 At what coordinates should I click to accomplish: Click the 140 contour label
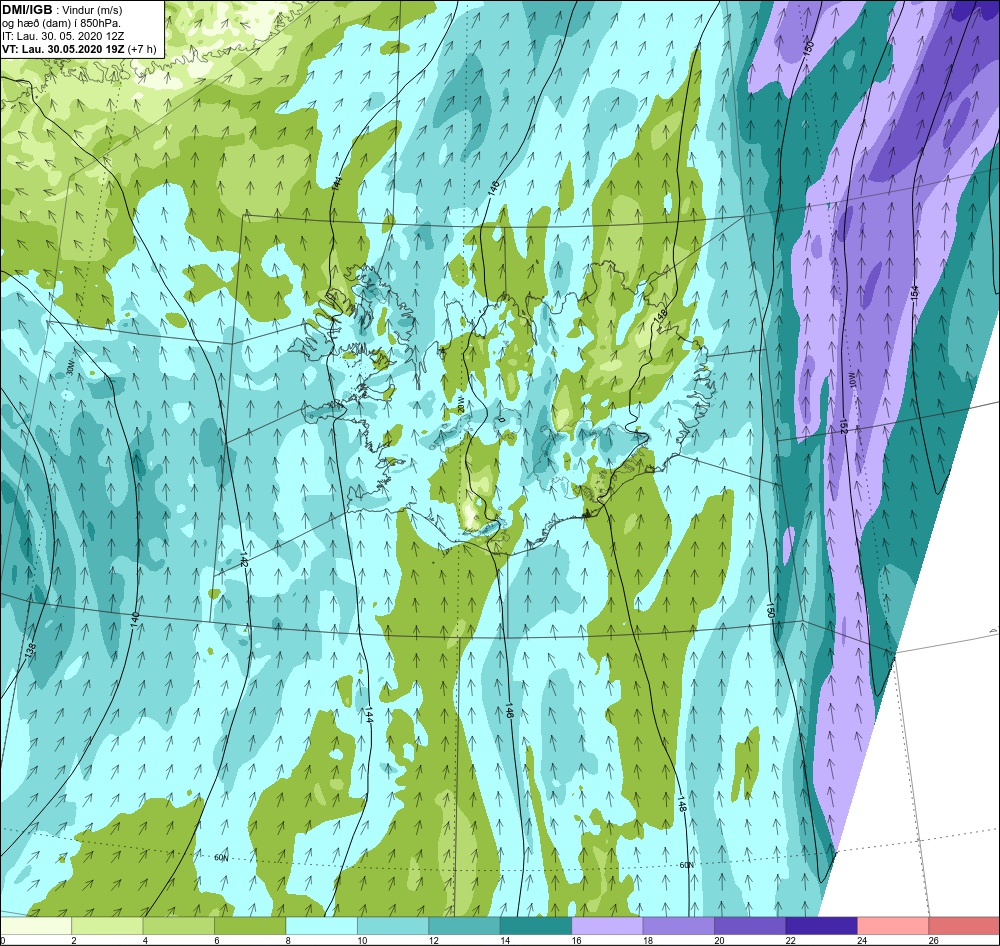pos(135,618)
